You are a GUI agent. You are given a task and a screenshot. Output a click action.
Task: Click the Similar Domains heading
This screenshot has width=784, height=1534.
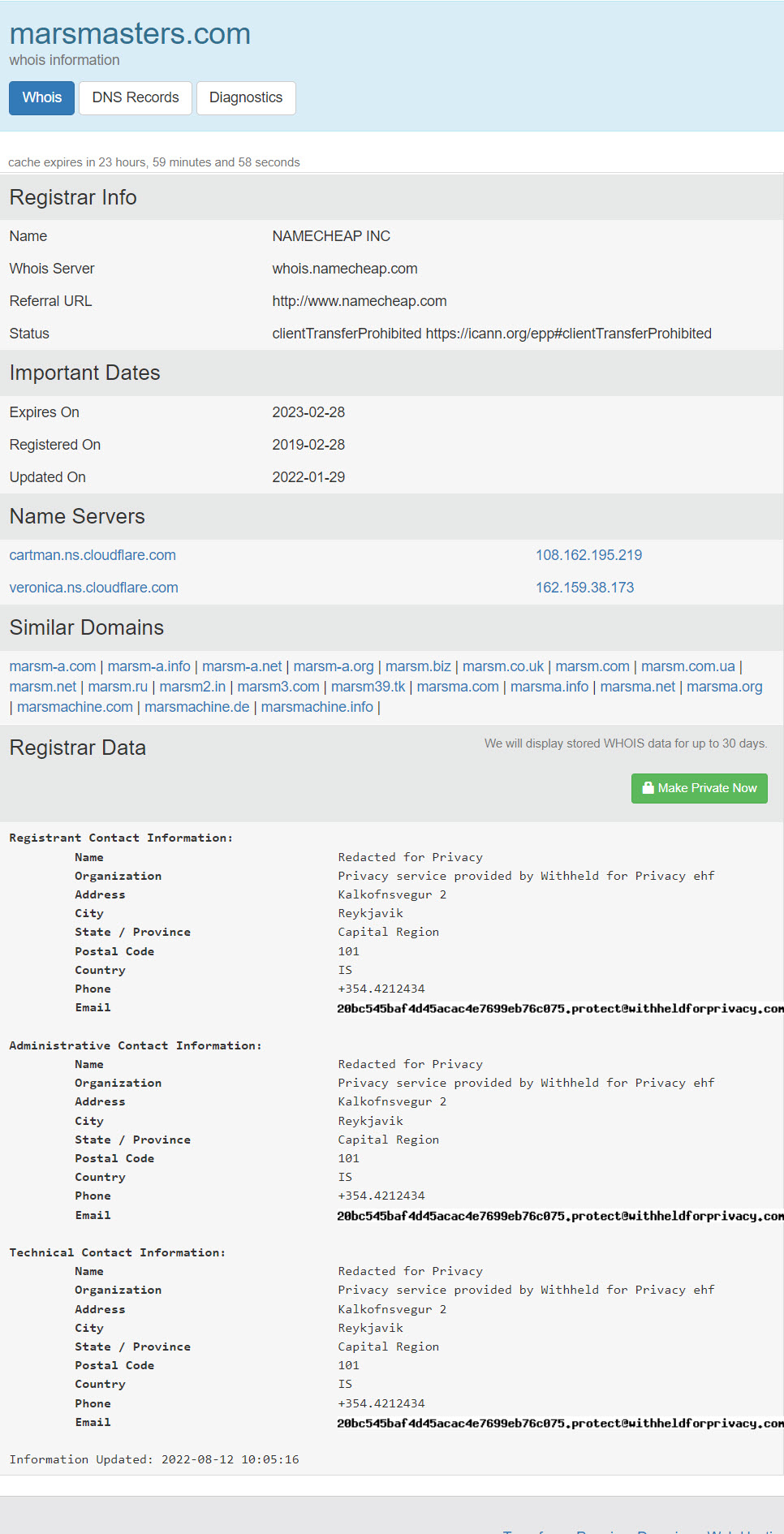pyautogui.click(x=87, y=627)
